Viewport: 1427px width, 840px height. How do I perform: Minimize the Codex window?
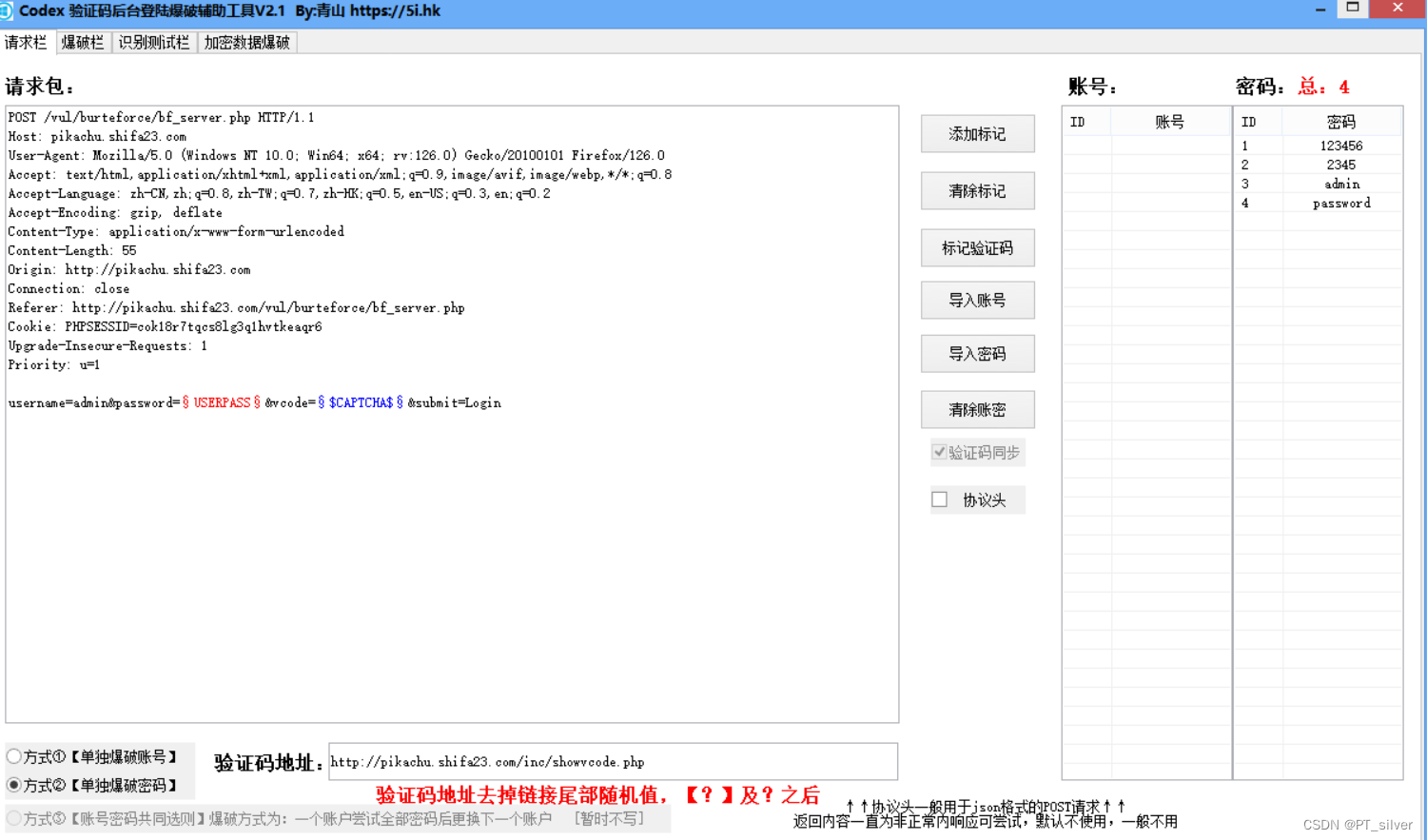pos(1320,10)
